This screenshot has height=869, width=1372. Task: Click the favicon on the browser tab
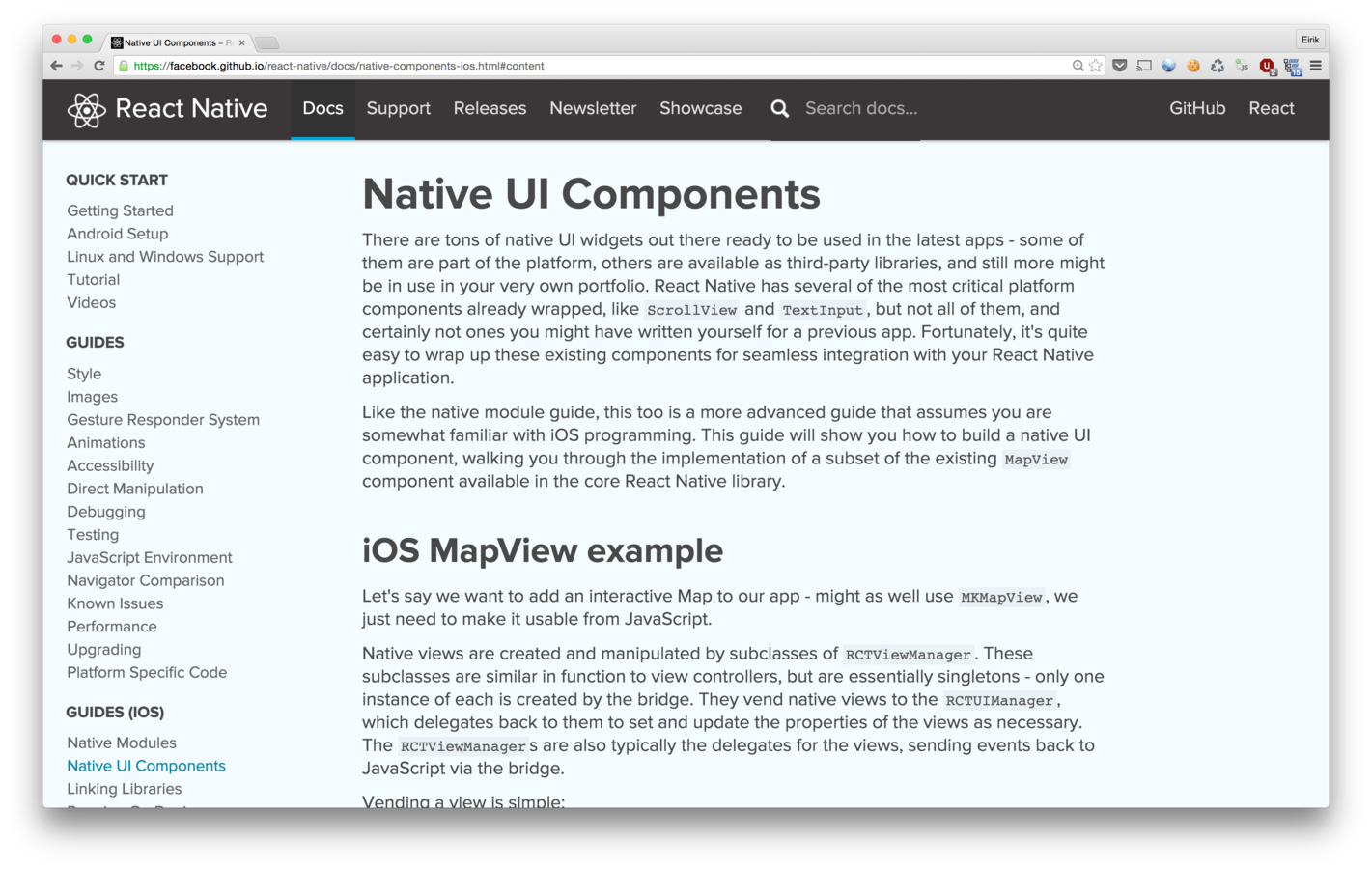117,42
